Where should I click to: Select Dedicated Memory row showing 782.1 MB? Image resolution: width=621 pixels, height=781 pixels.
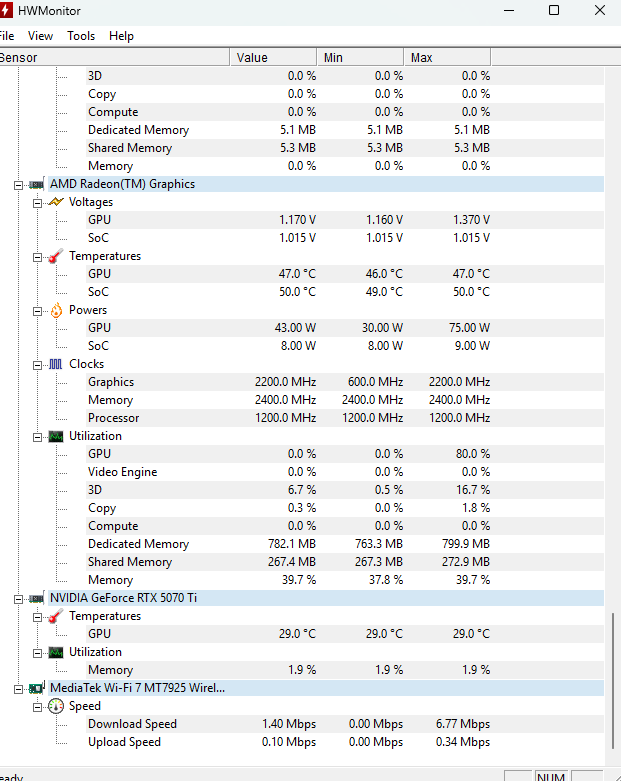pos(345,544)
